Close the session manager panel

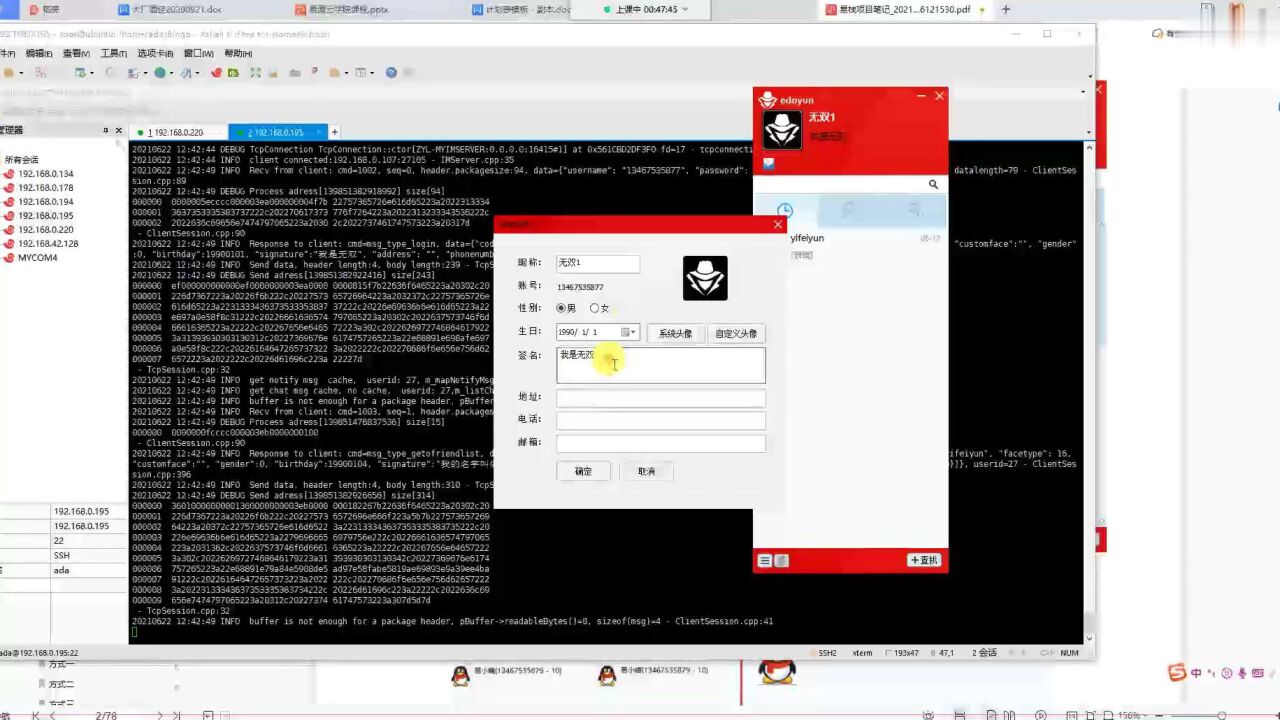(x=119, y=130)
